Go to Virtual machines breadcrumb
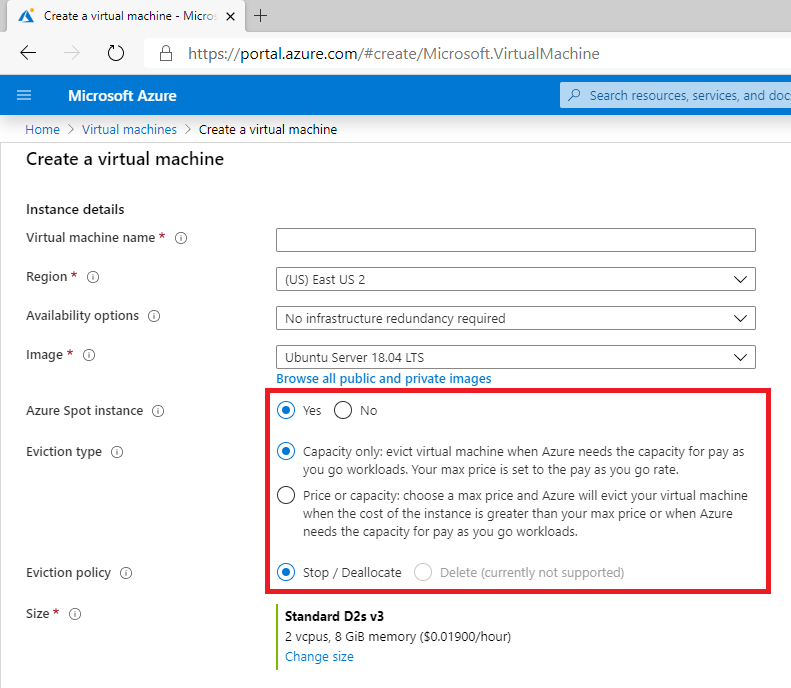 click(129, 130)
